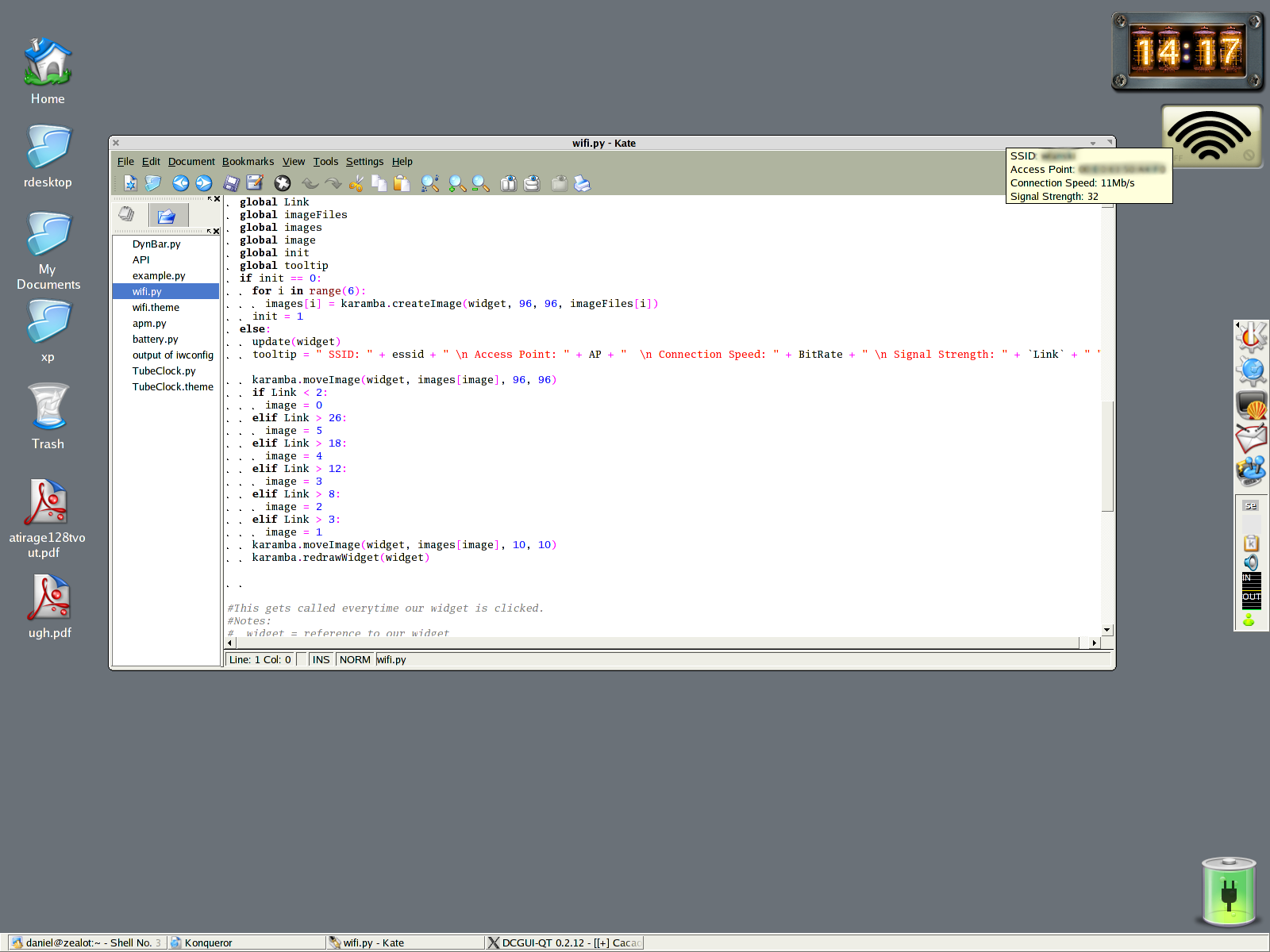Screen dimensions: 1270x952
Task: Select TubeClock.py in the document list
Action: [166, 371]
